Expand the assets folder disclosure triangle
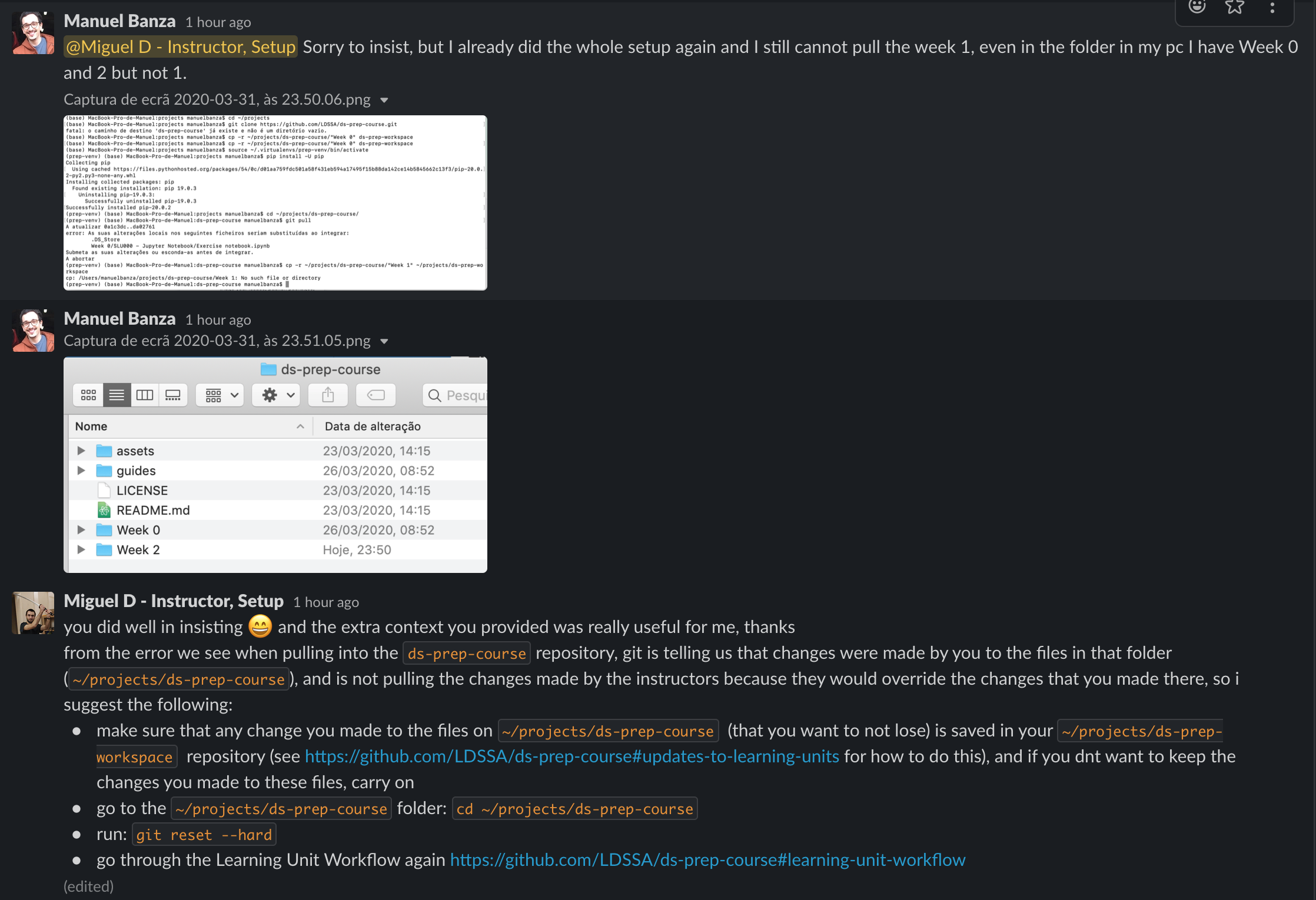The height and width of the screenshot is (900, 1316). click(x=81, y=451)
